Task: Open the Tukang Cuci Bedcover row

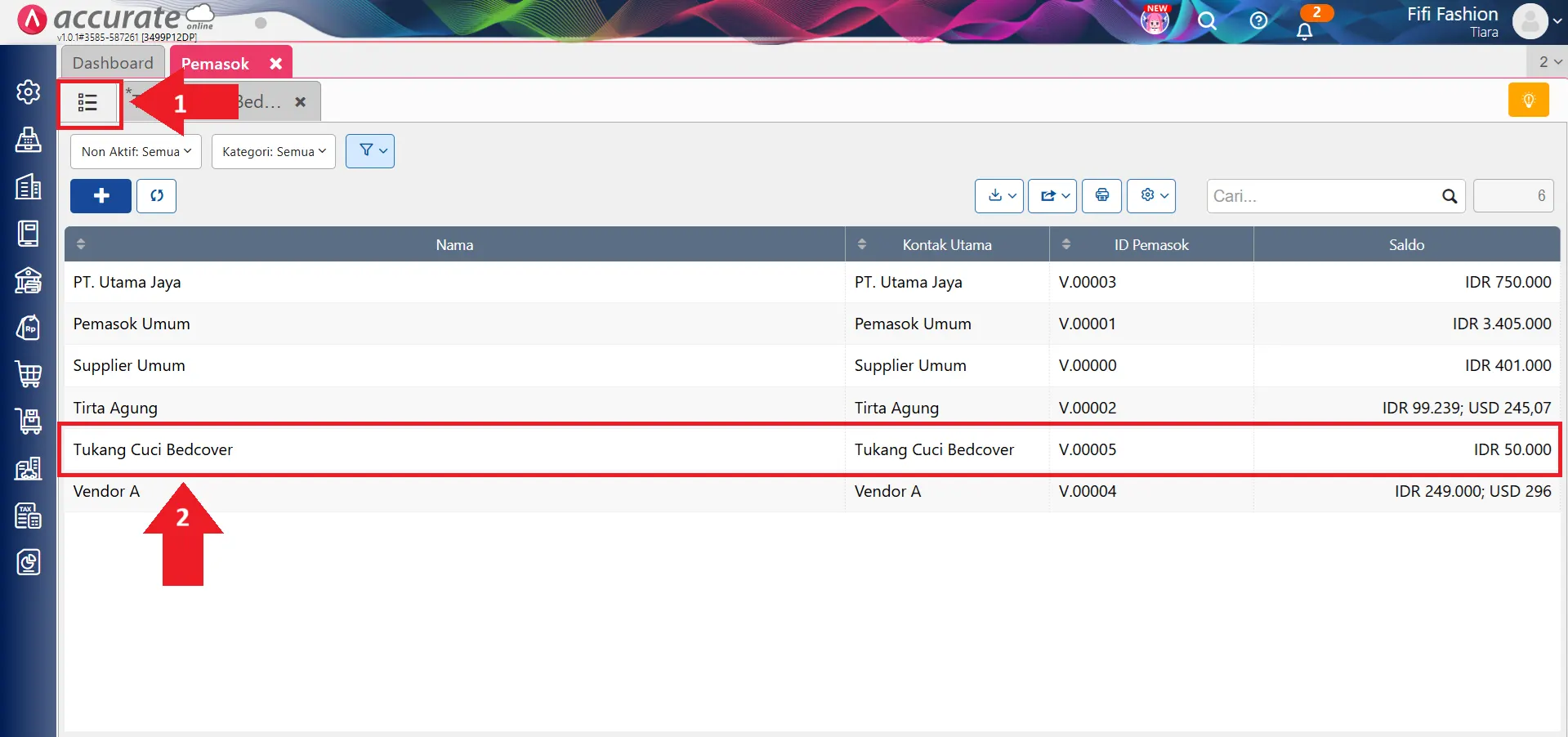Action: [153, 449]
